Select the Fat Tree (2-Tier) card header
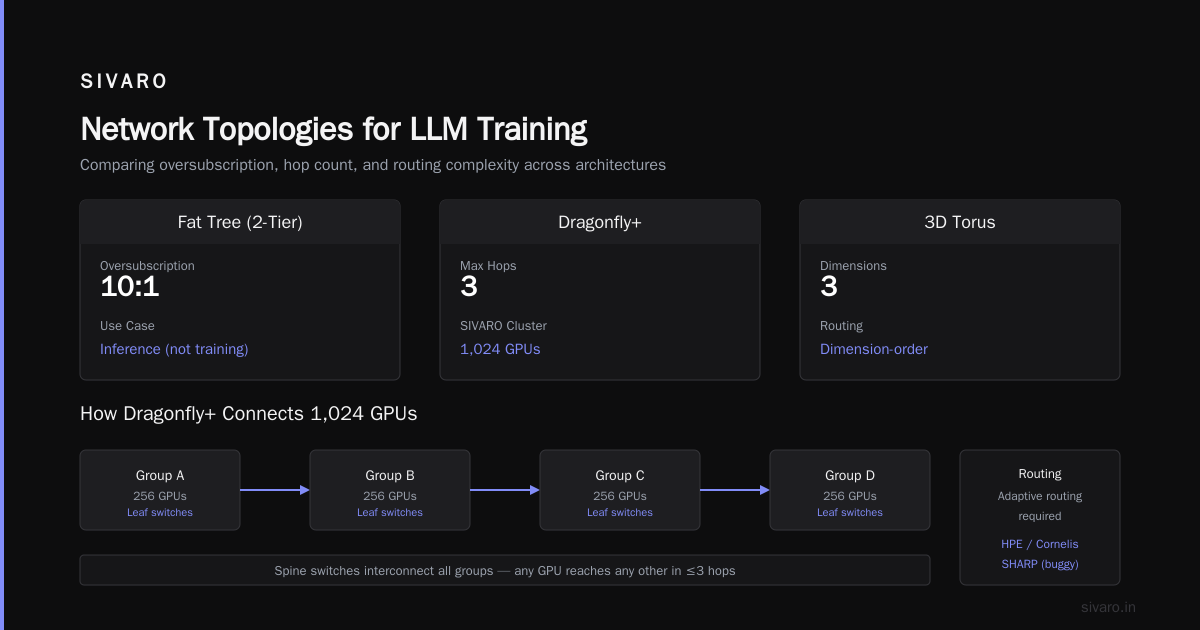1200x630 pixels. click(x=240, y=222)
